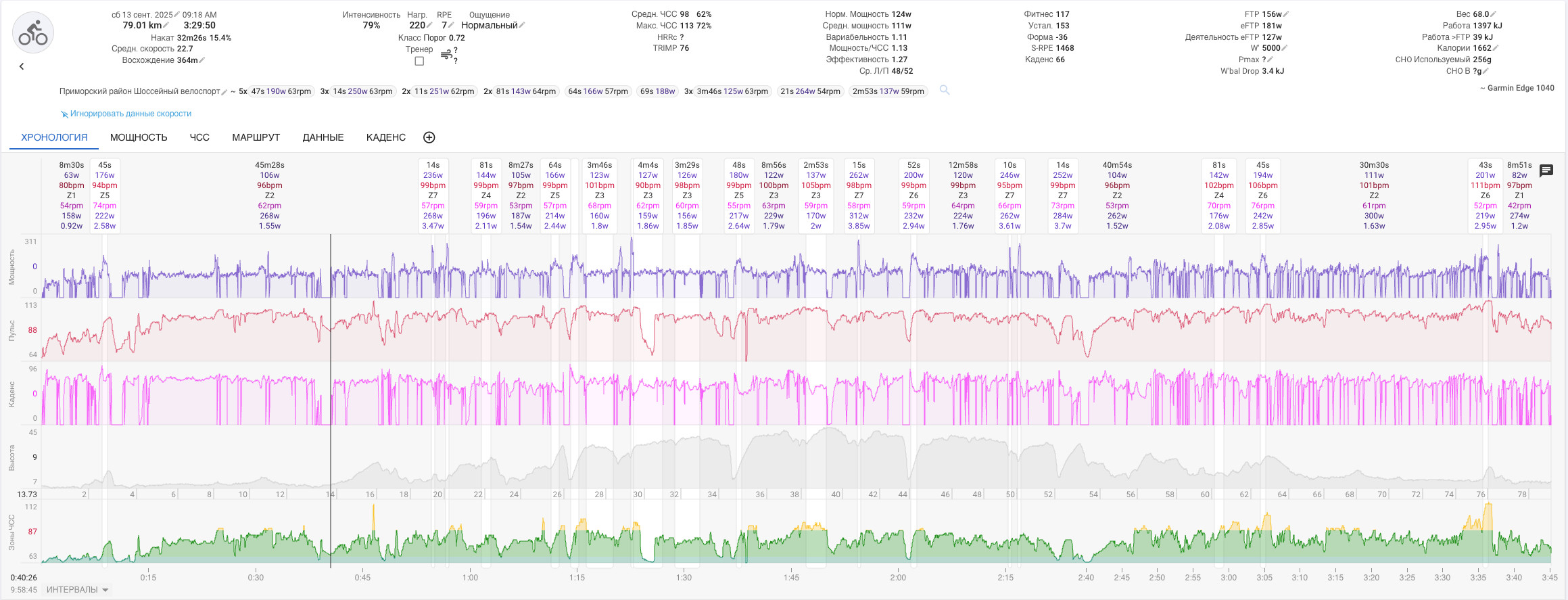1568x600 pixels.
Task: Select the 4m4s 127w interval column
Action: click(x=648, y=195)
